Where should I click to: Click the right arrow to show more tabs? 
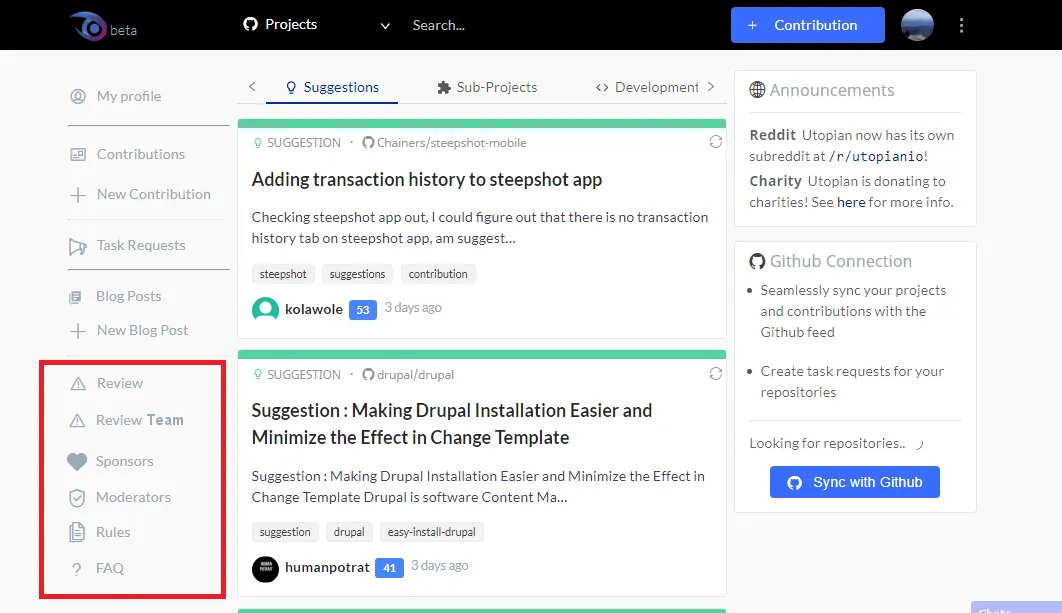tap(710, 87)
